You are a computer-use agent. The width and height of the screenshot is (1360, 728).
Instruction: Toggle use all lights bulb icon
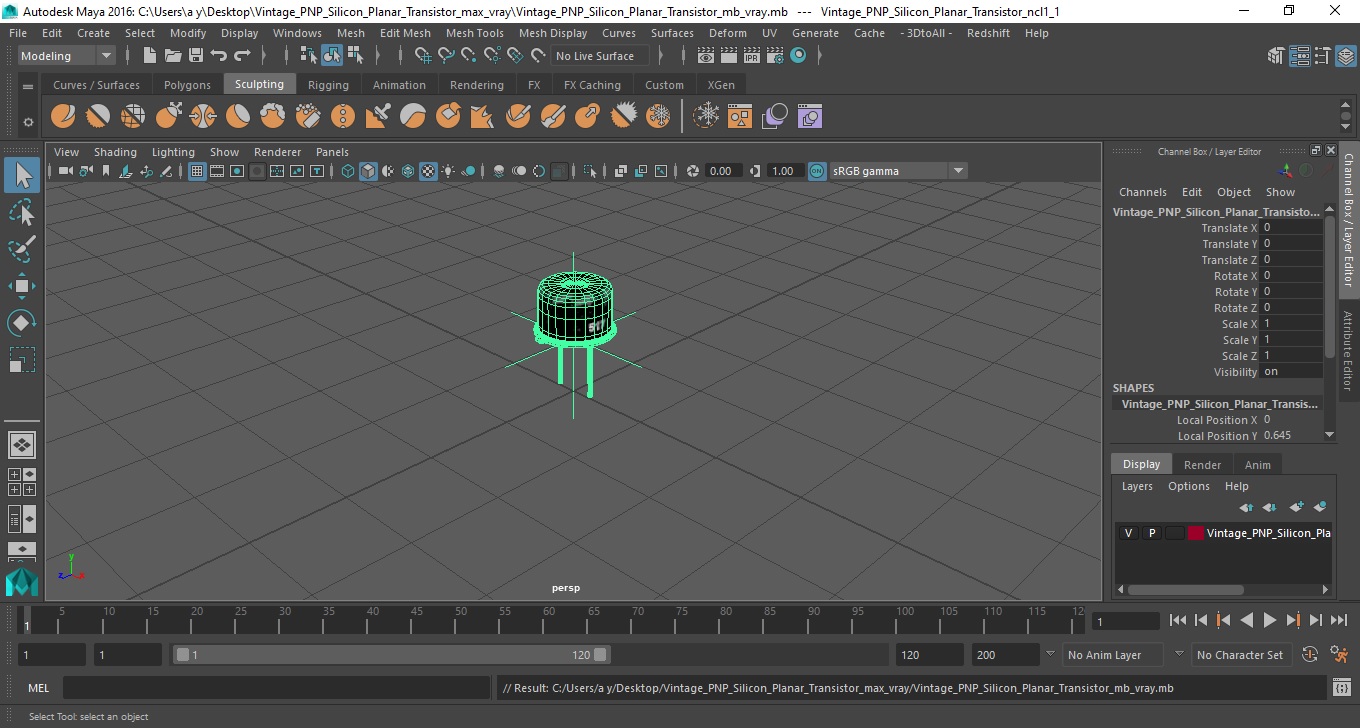click(448, 171)
